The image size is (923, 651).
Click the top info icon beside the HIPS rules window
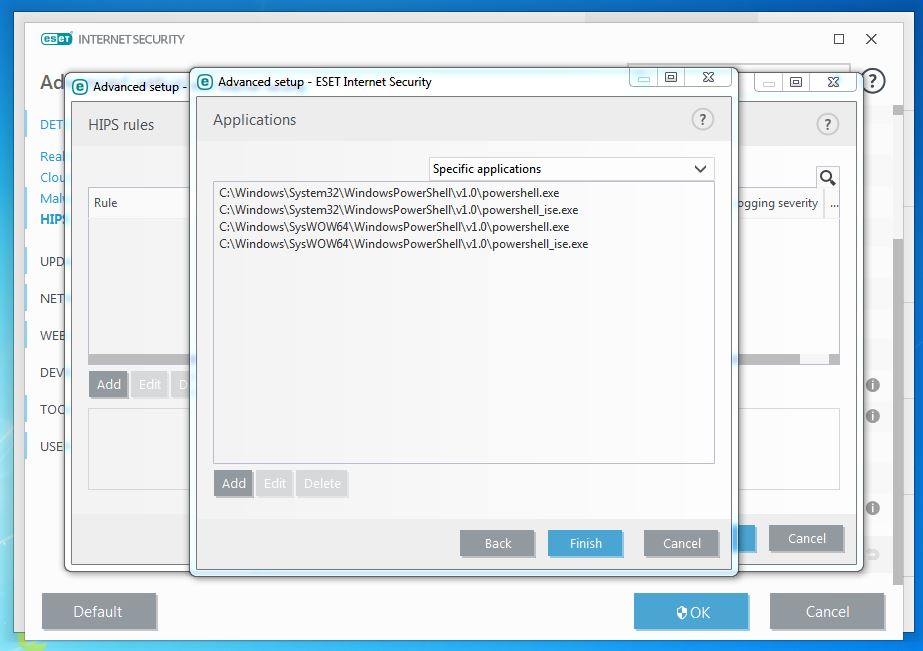pyautogui.click(x=872, y=385)
